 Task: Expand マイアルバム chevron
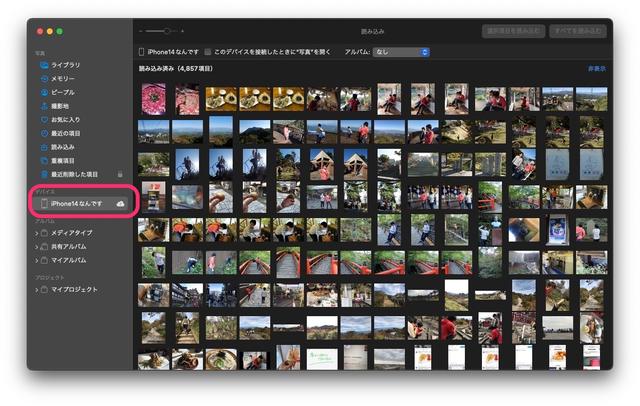click(x=37, y=260)
